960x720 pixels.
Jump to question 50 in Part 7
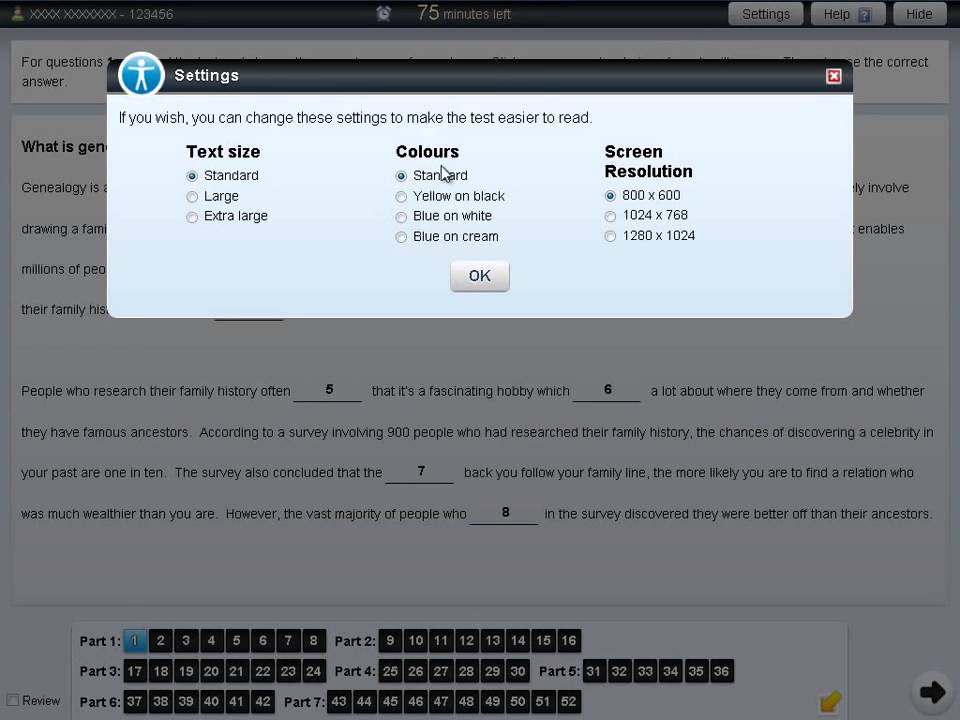coord(517,702)
